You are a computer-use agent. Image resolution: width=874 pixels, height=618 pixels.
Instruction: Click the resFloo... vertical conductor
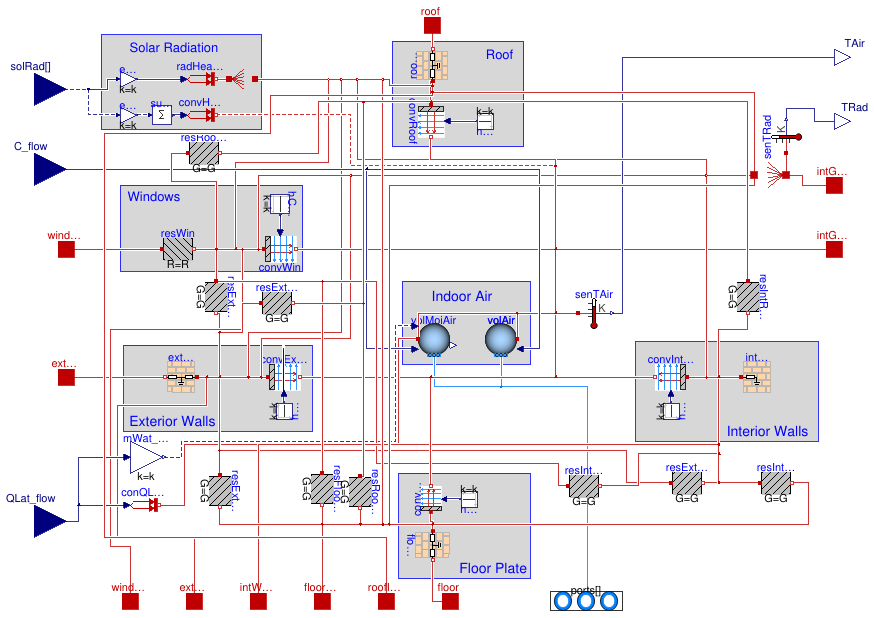(322, 489)
